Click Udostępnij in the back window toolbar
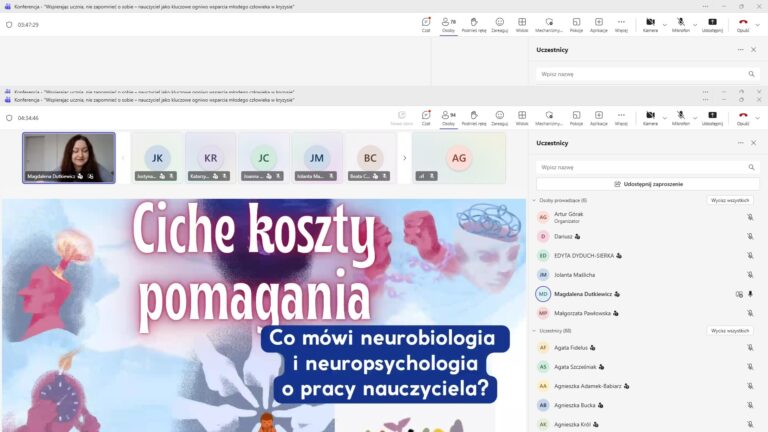 [x=712, y=24]
